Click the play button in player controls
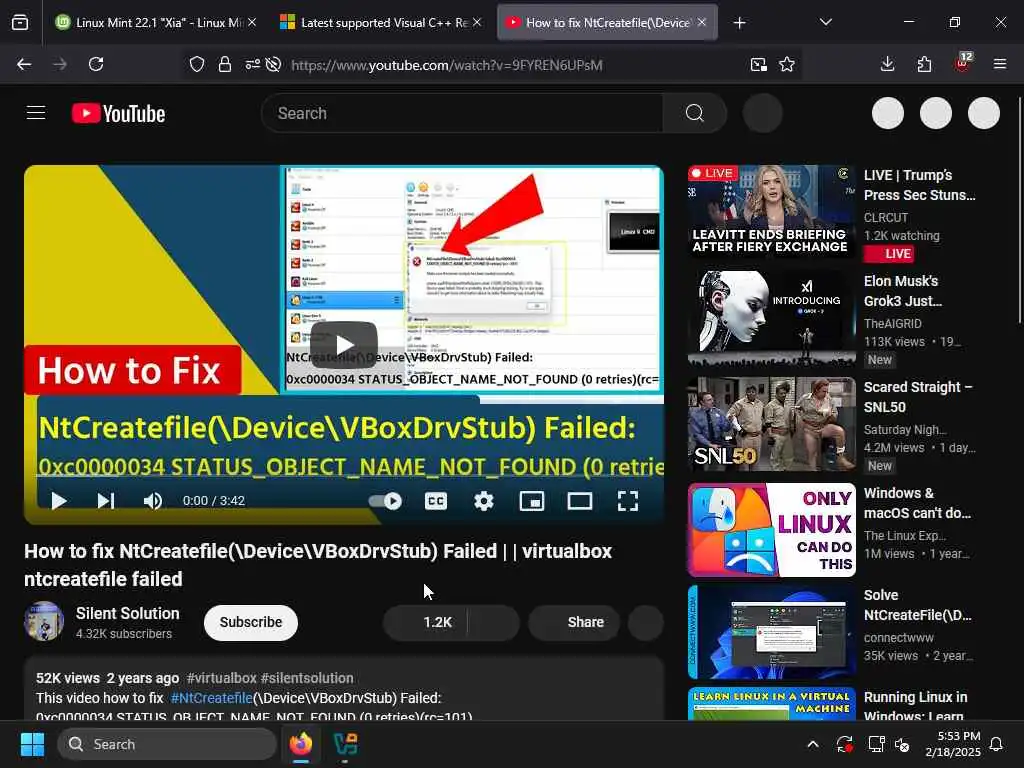Image resolution: width=1024 pixels, height=768 pixels. (59, 501)
